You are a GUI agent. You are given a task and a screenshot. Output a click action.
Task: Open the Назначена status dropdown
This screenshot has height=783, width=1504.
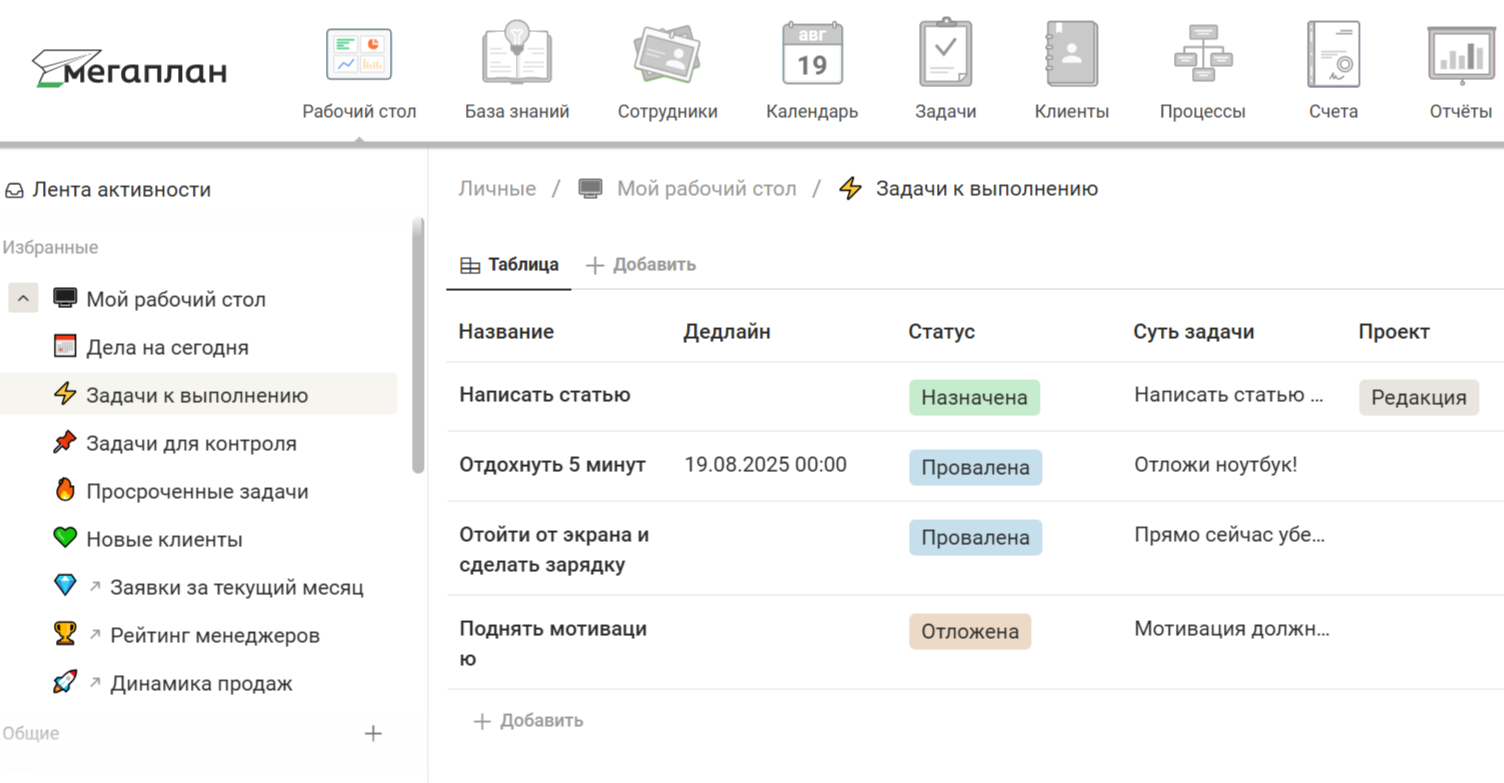(x=974, y=397)
